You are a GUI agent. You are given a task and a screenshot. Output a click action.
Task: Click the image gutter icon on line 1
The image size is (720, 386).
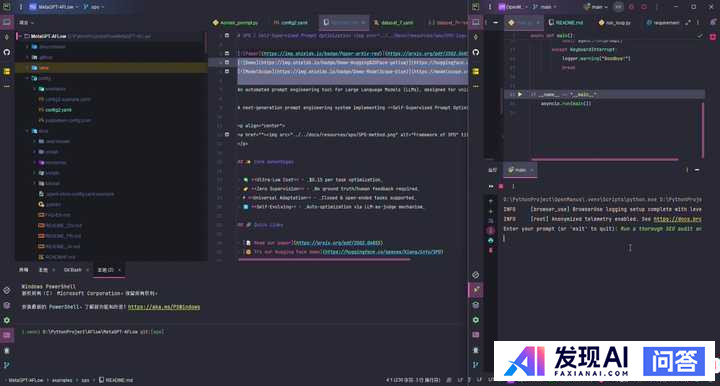pyautogui.click(x=226, y=35)
